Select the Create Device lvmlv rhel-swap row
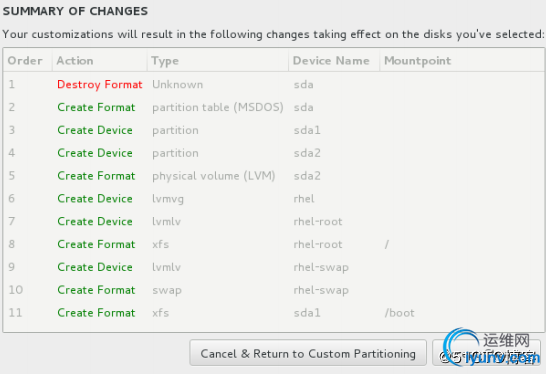 273,267
